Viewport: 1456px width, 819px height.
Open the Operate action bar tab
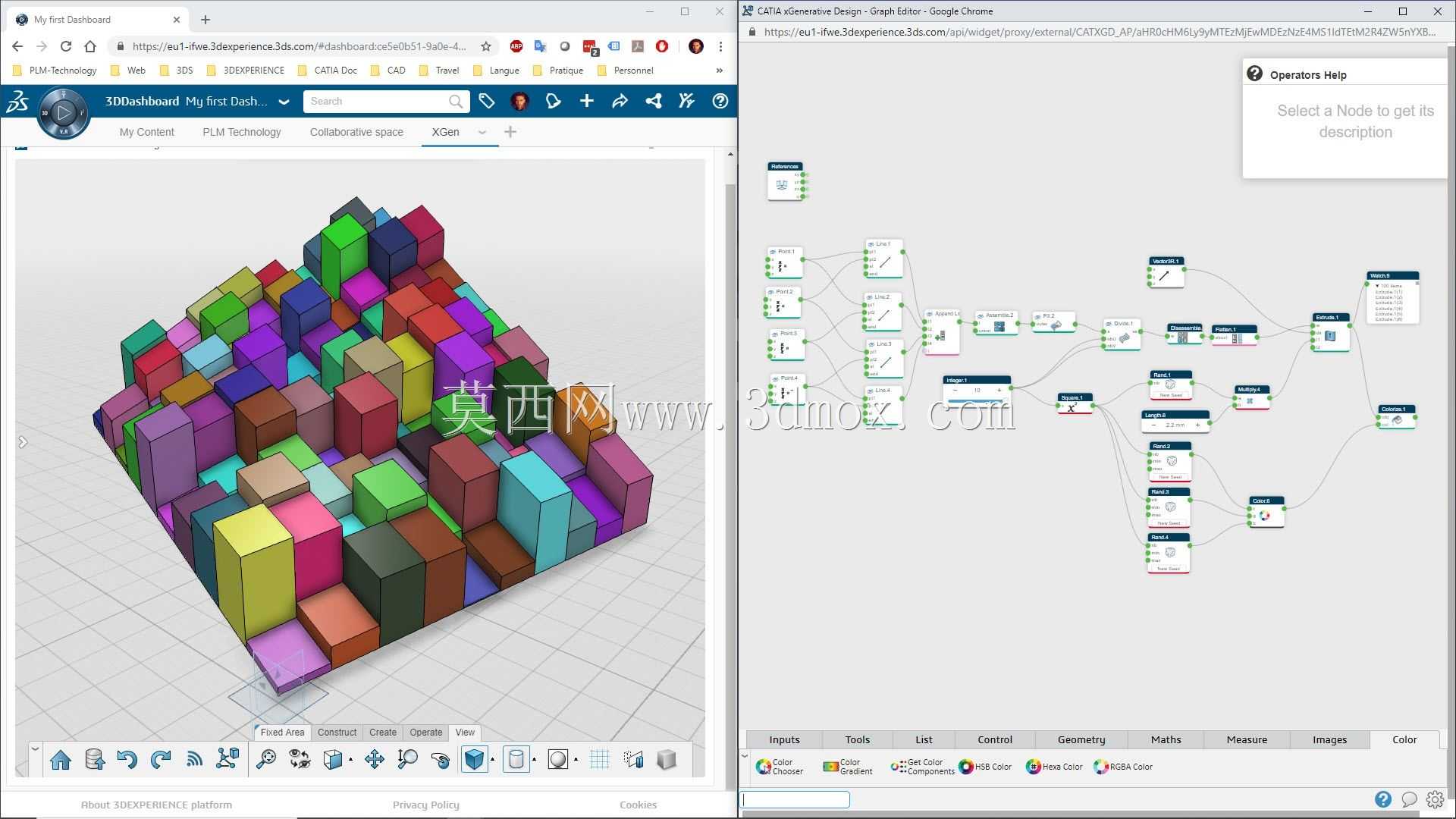pos(425,733)
